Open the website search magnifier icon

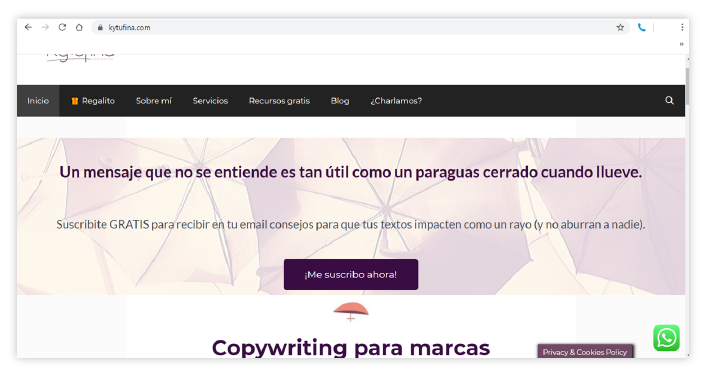point(669,101)
